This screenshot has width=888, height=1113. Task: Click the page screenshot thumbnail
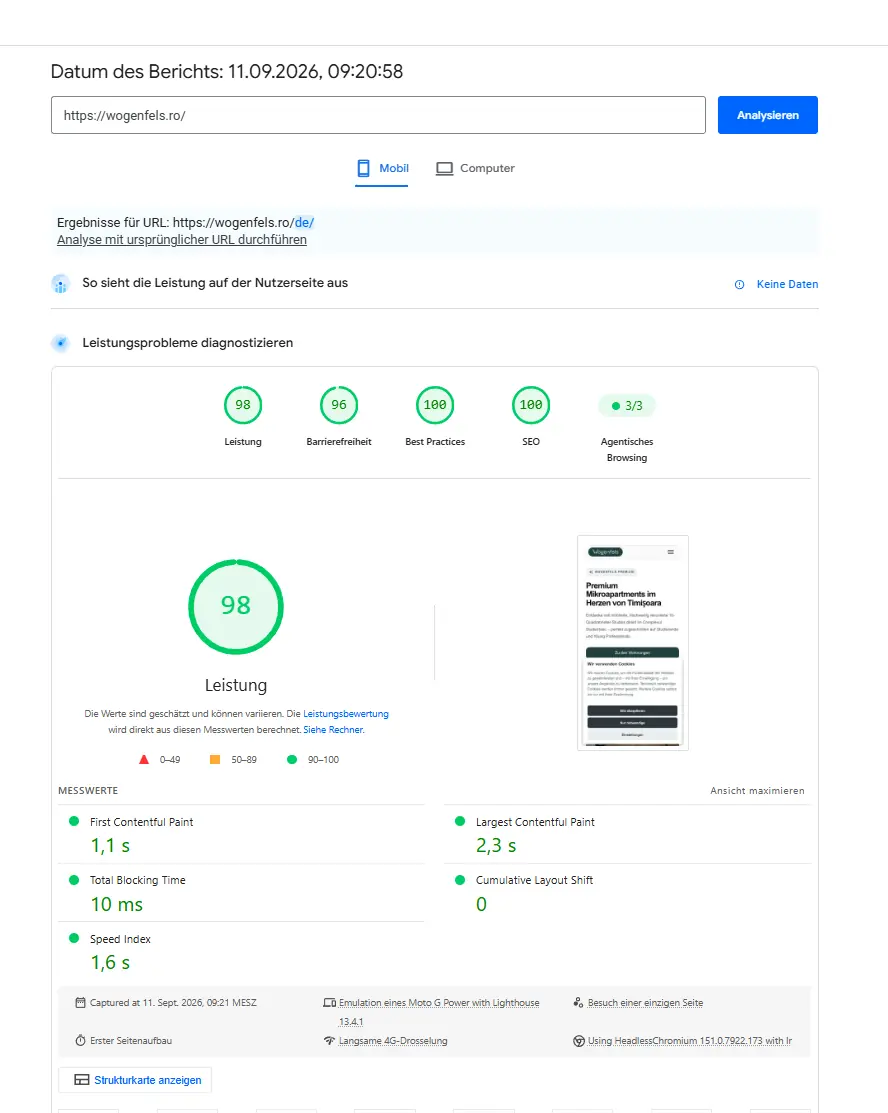coord(633,643)
